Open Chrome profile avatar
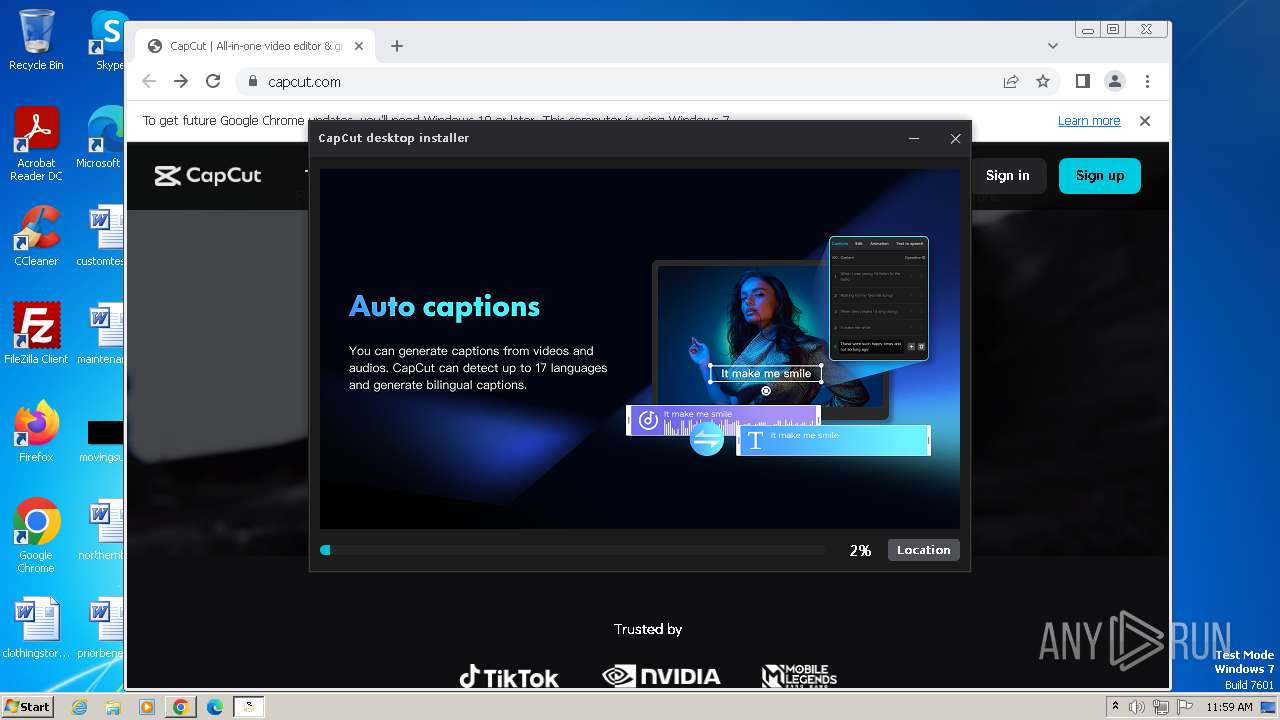This screenshot has width=1280, height=720. click(1115, 82)
